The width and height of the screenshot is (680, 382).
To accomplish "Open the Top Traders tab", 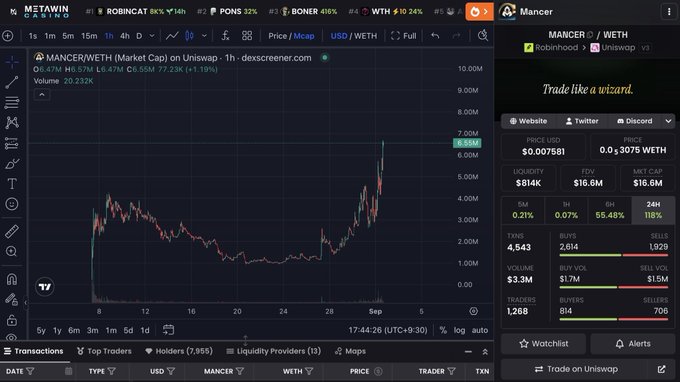I will click(x=104, y=351).
